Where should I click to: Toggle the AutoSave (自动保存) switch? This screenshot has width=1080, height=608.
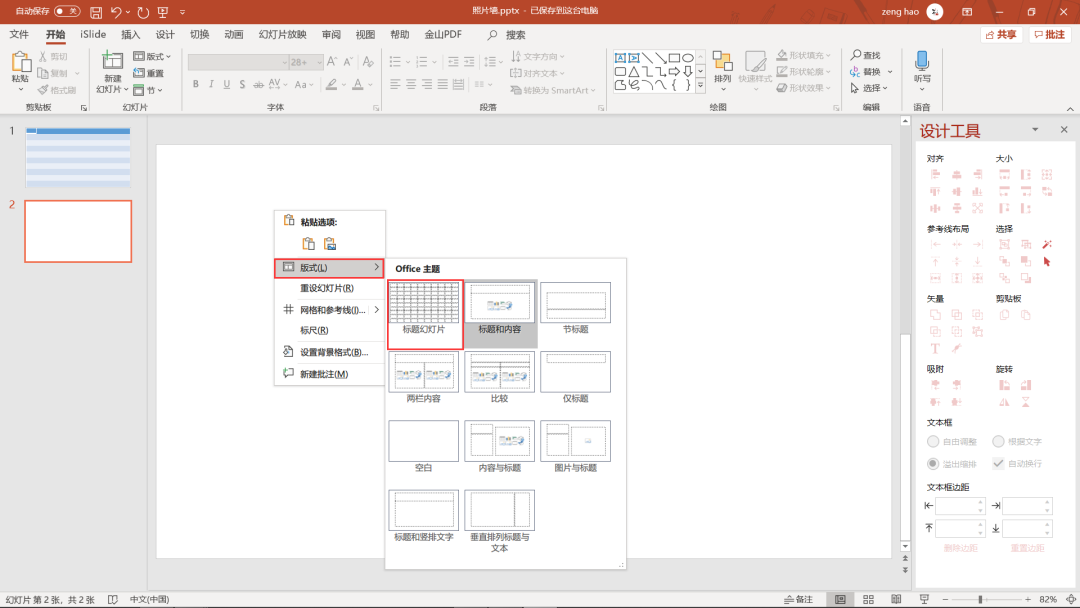pos(67,11)
